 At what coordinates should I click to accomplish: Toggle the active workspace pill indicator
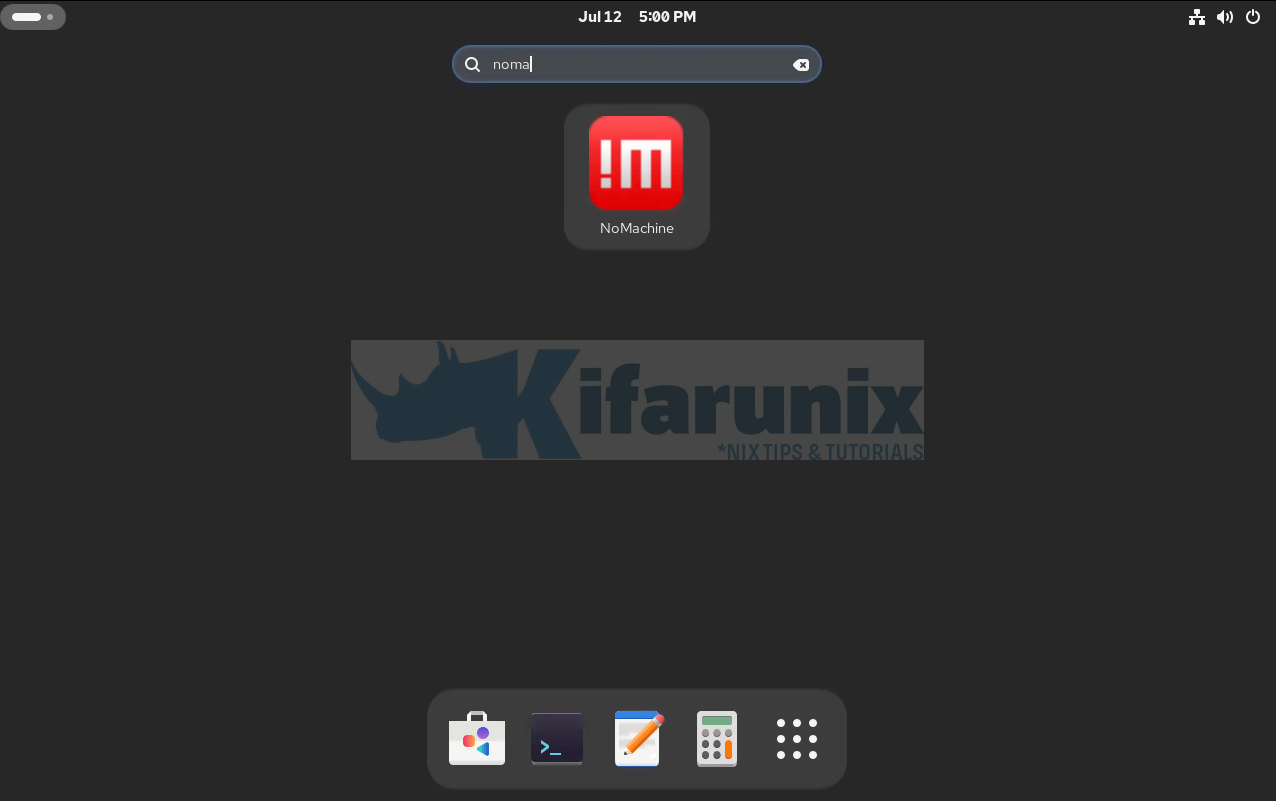coord(26,17)
